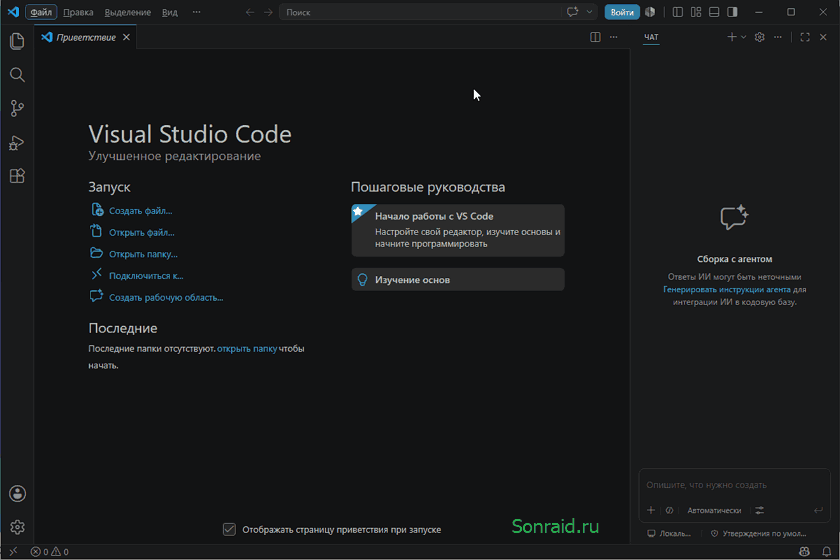Toggle the primary side bar in the title bar
This screenshot has width=840, height=560.
click(678, 12)
